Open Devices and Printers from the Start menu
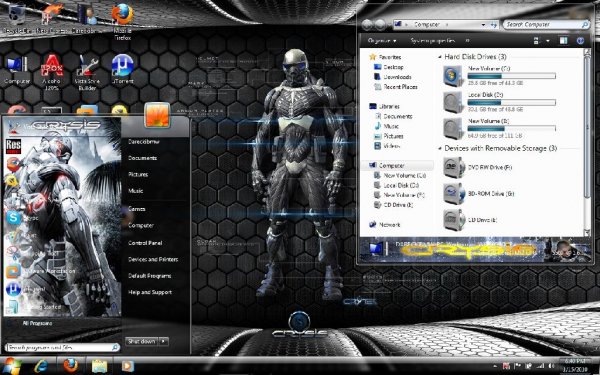Image resolution: width=600 pixels, height=375 pixels. 153,259
